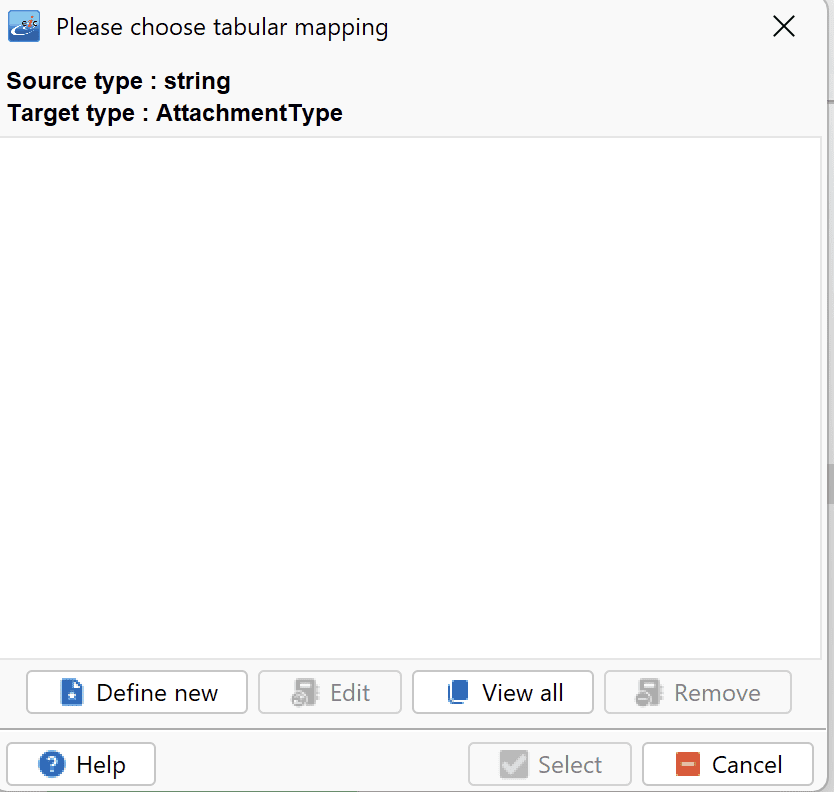Click the blue question mark Help icon
Image resolution: width=834 pixels, height=792 pixels.
(52, 764)
